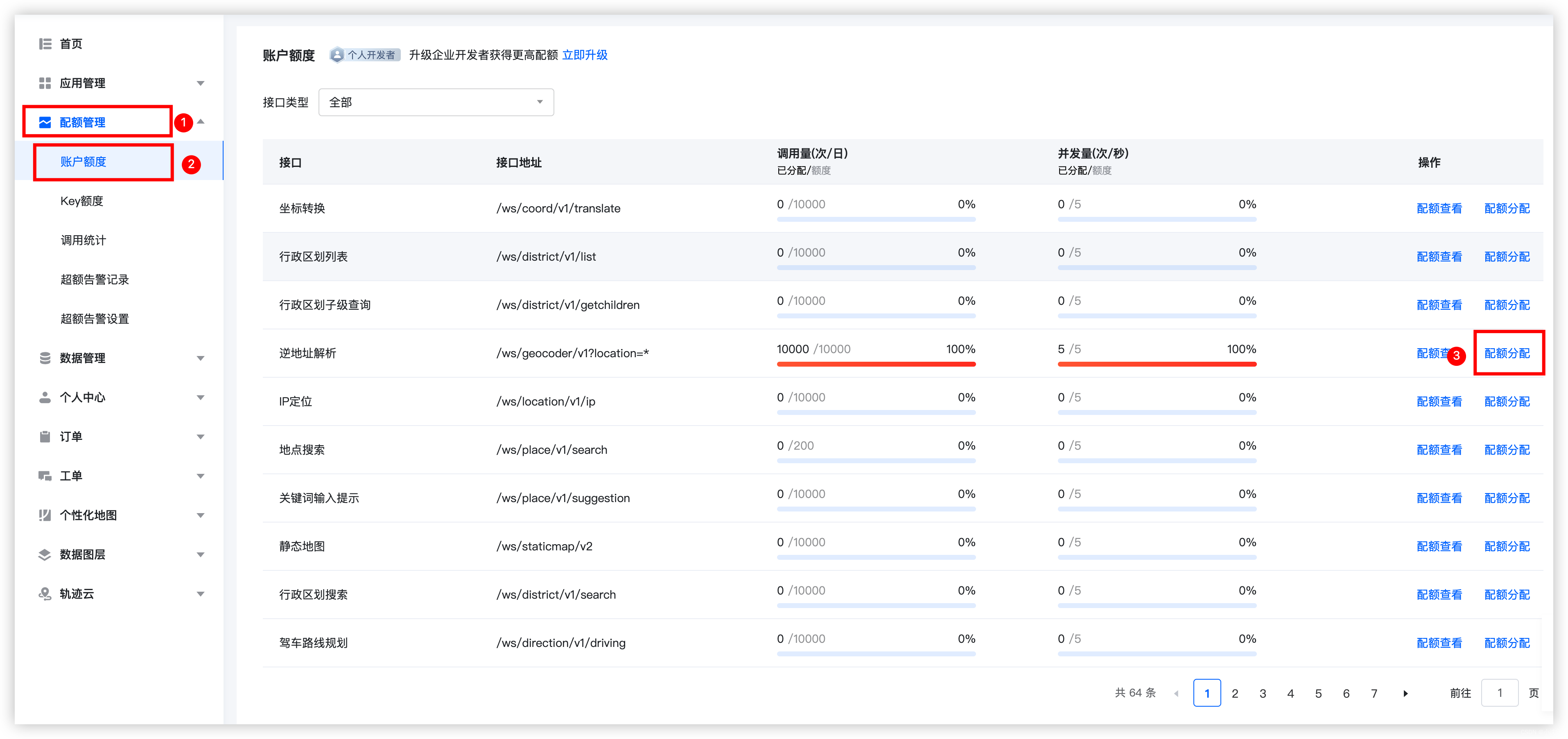Click the 立即升级 upgrade link
Viewport: 1568px width, 739px height.
tap(584, 55)
